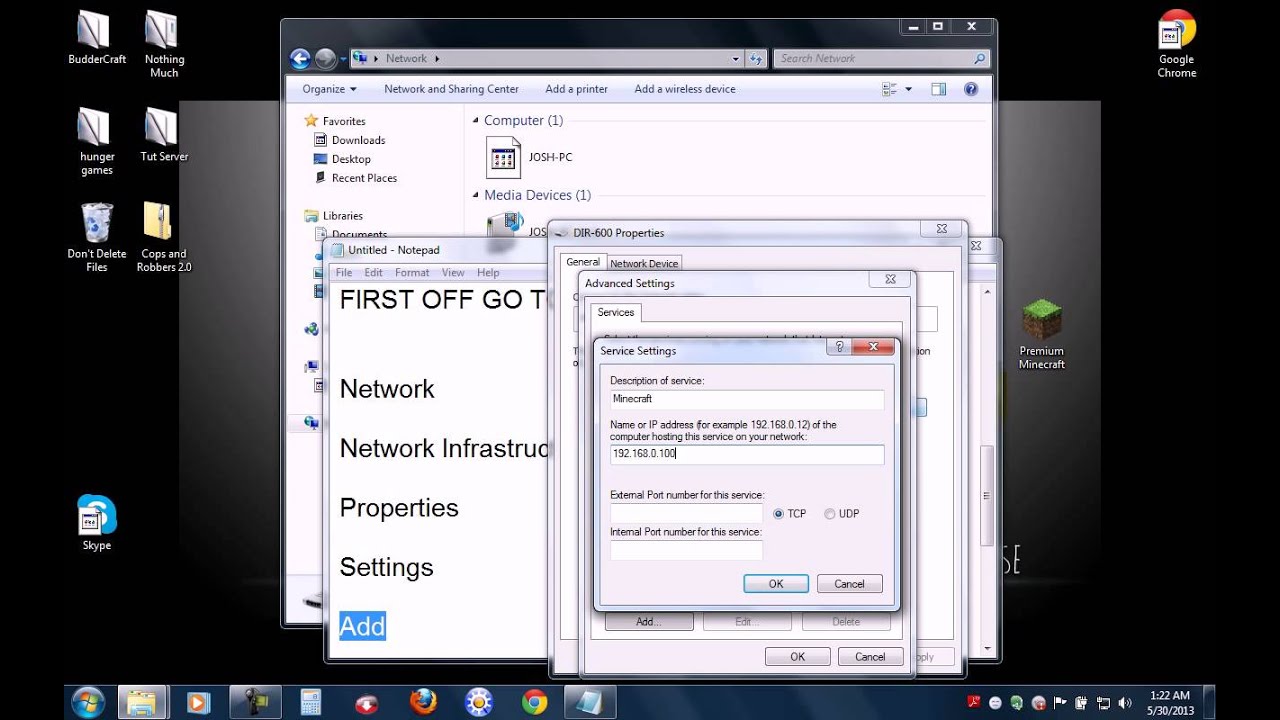Image resolution: width=1280 pixels, height=720 pixels.
Task: Open Notepad Format menu
Action: [x=412, y=272]
